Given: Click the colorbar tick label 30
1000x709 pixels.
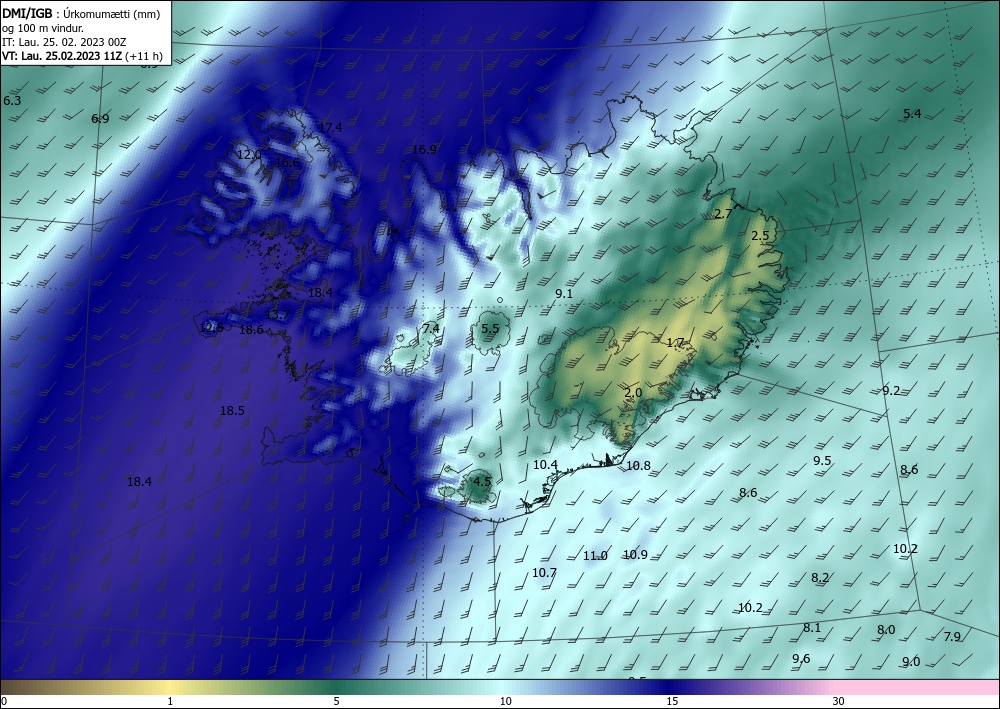Looking at the screenshot, I should [x=839, y=701].
